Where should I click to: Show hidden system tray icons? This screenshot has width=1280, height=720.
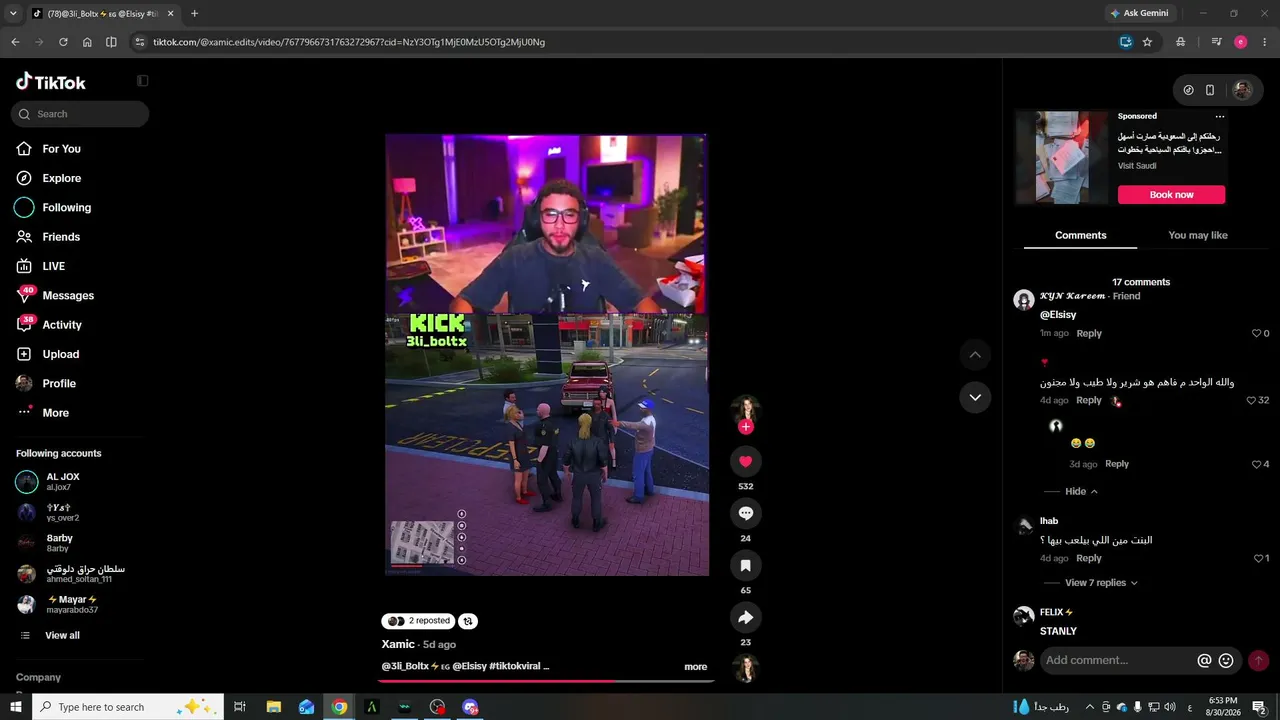pos(1090,707)
